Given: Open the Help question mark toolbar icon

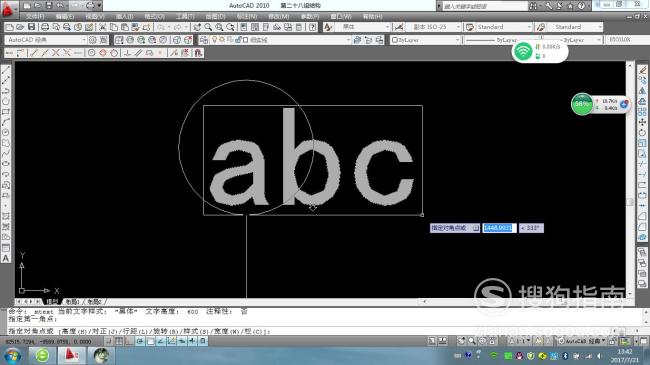Looking at the screenshot, I should [313, 27].
